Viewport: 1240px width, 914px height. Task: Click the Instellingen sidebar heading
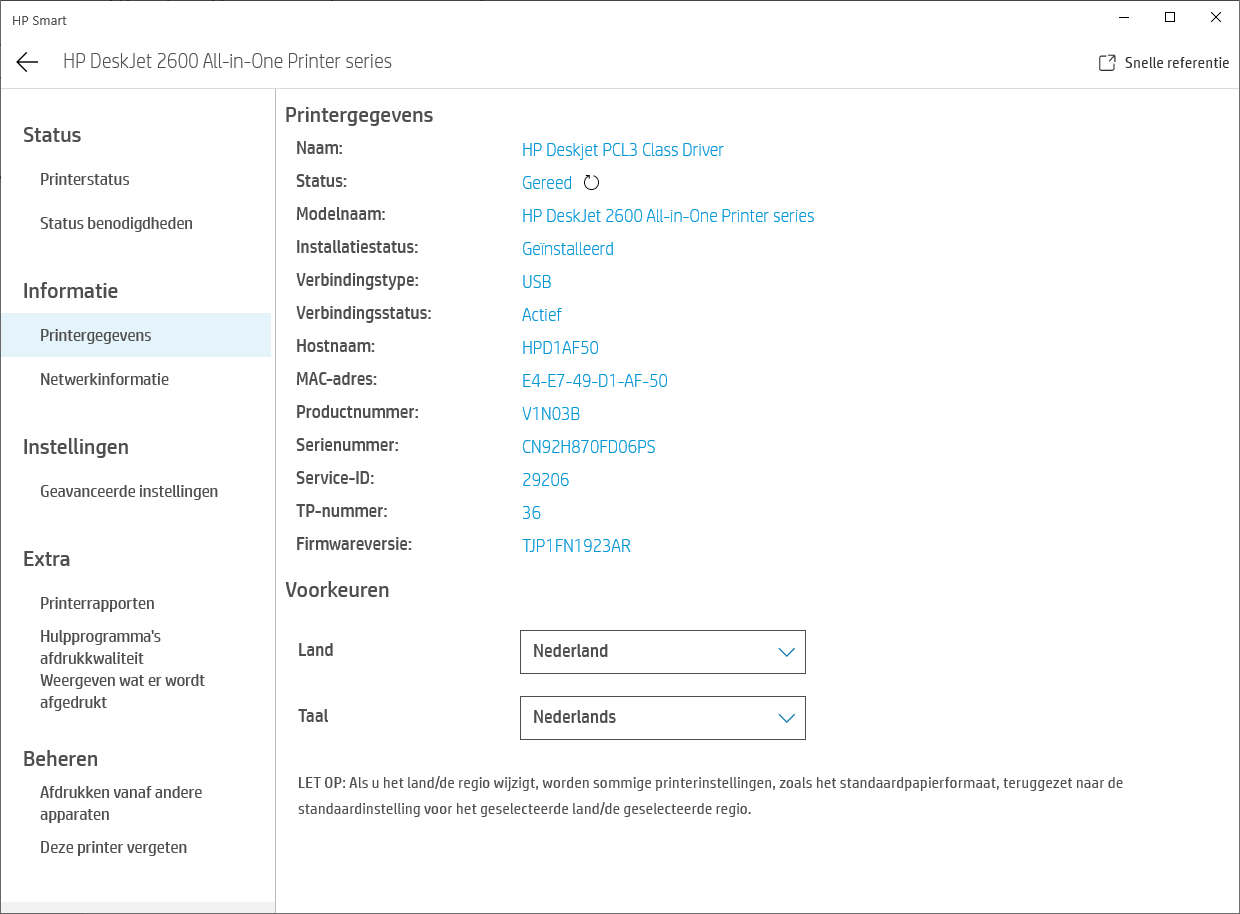point(76,447)
